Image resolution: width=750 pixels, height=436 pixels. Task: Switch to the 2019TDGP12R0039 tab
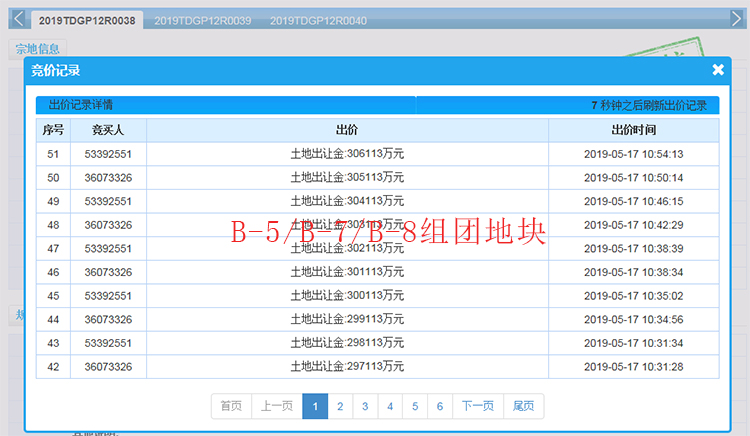pos(203,20)
